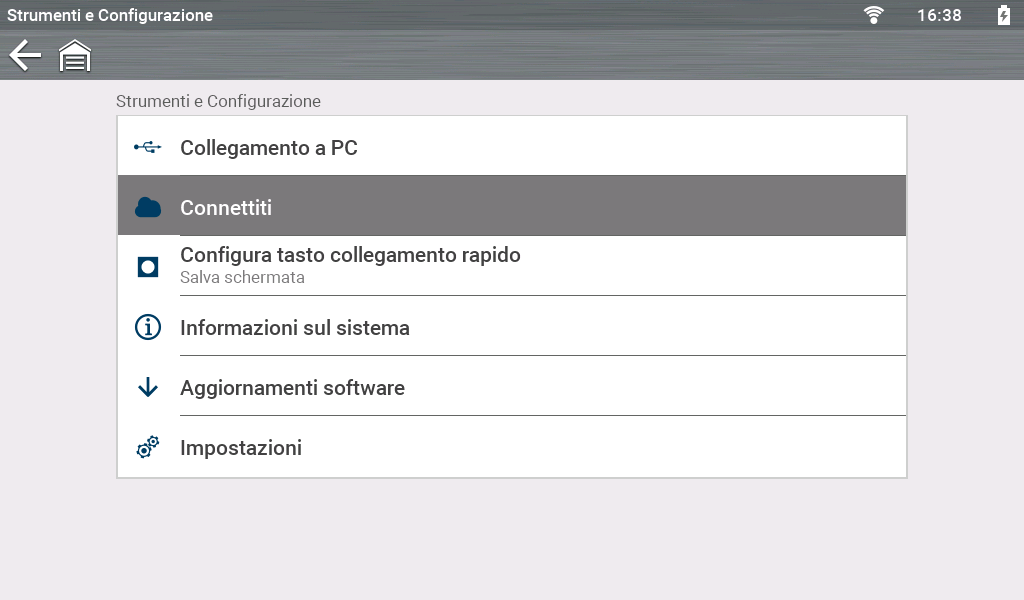Viewport: 1024px width, 600px height.
Task: Choose Aggiornamenti software
Action: point(292,388)
